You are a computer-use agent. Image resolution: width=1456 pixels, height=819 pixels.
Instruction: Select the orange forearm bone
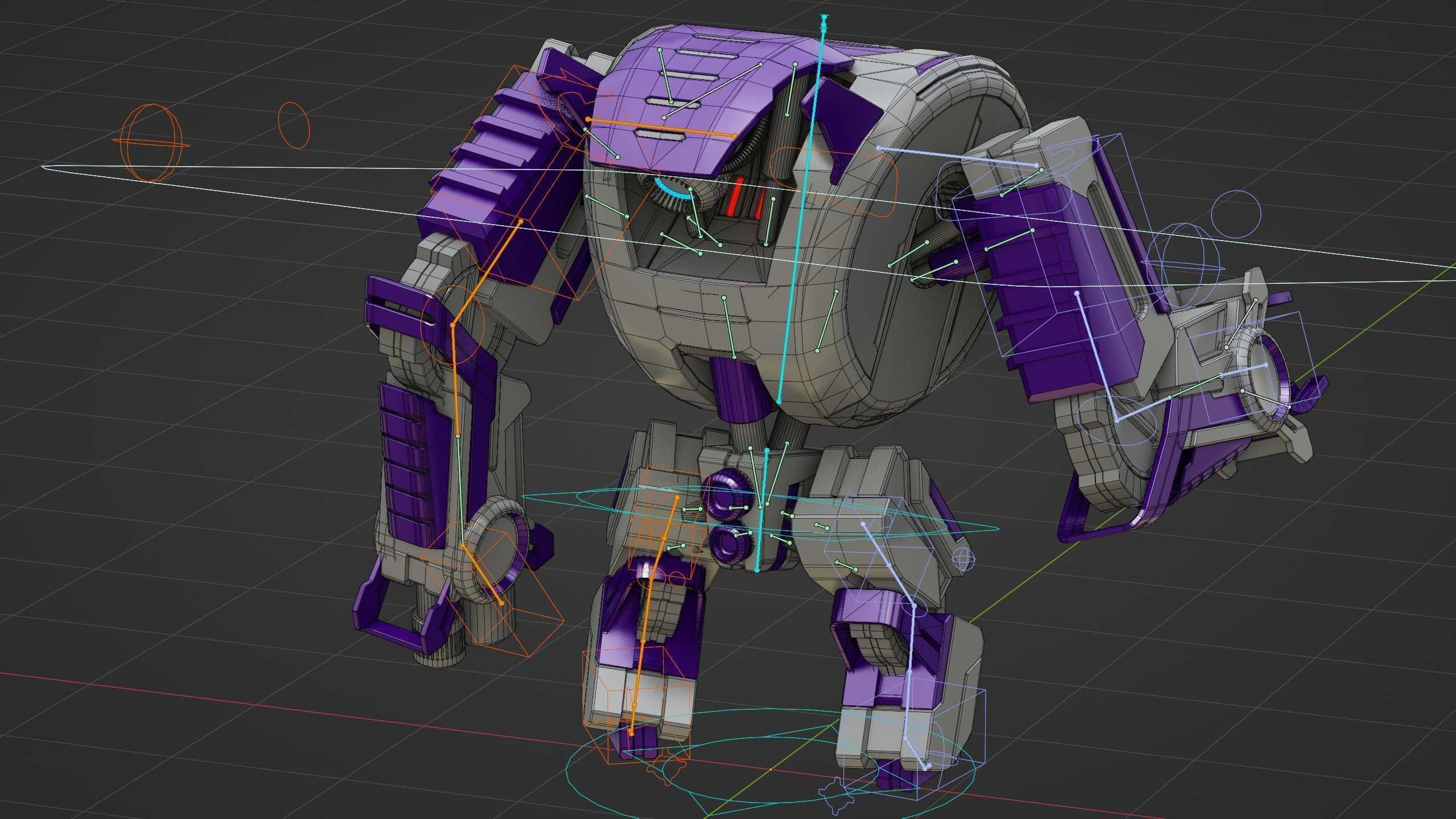(x=455, y=380)
